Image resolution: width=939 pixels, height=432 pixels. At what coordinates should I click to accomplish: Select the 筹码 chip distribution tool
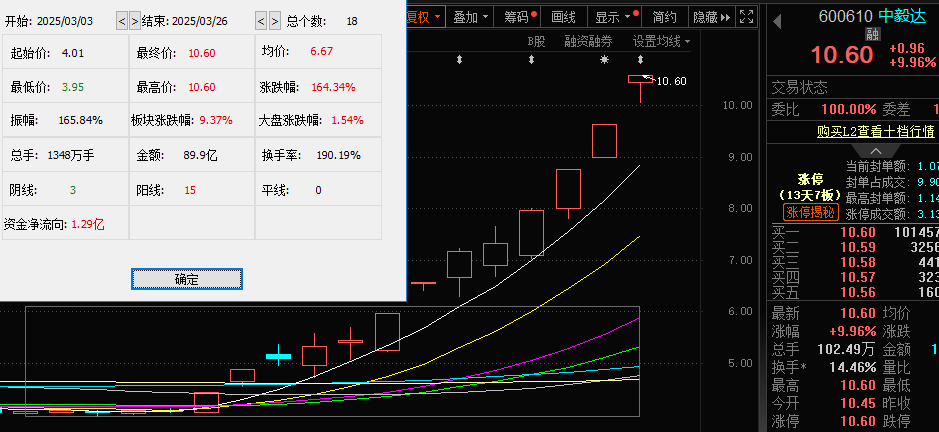(517, 17)
